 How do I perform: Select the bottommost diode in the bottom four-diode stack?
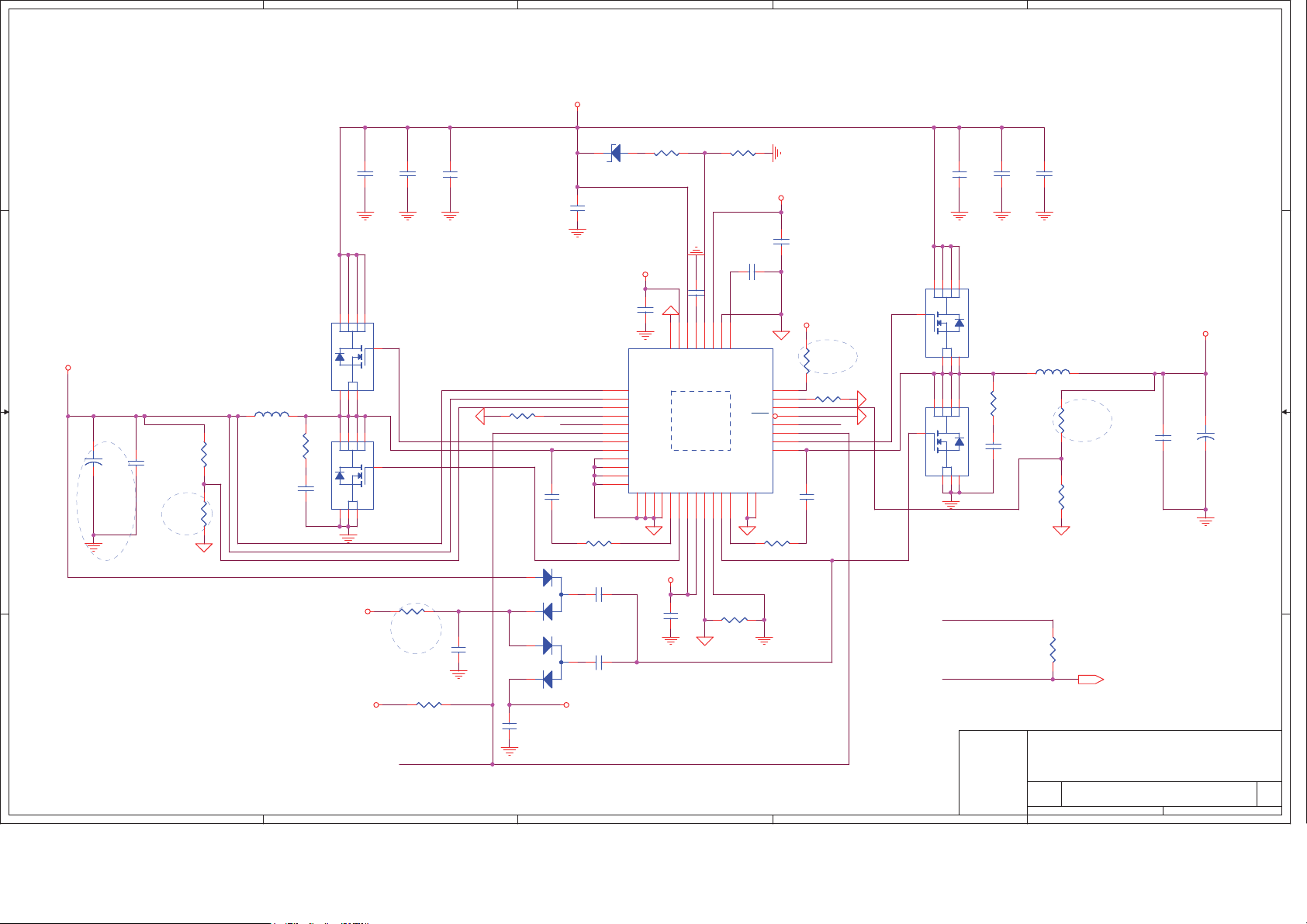click(548, 680)
